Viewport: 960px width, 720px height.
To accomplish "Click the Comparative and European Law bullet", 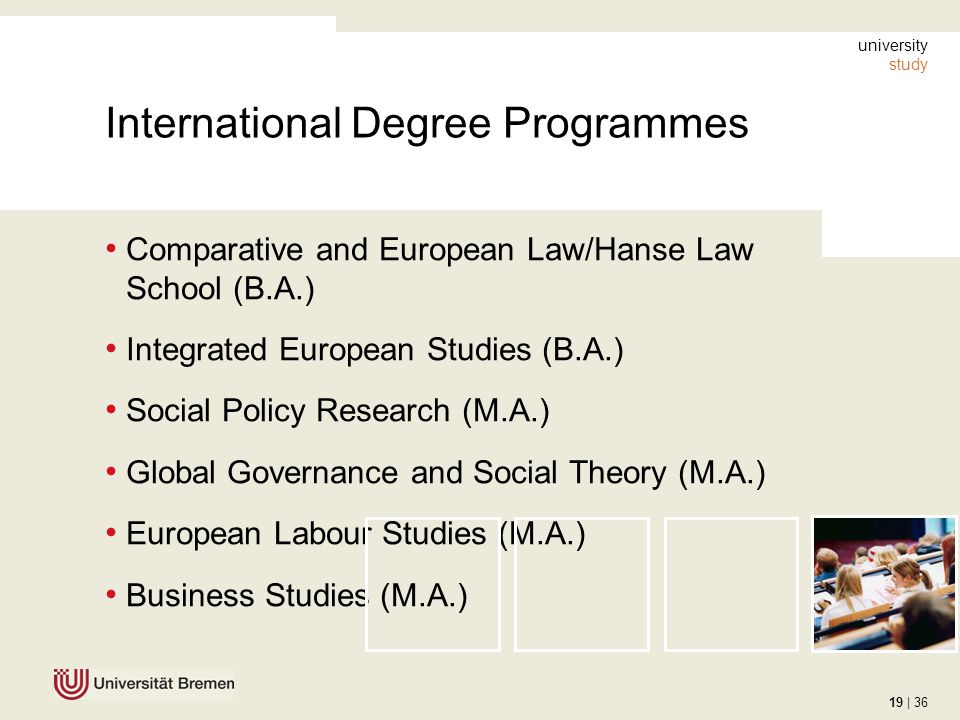I will (440, 269).
